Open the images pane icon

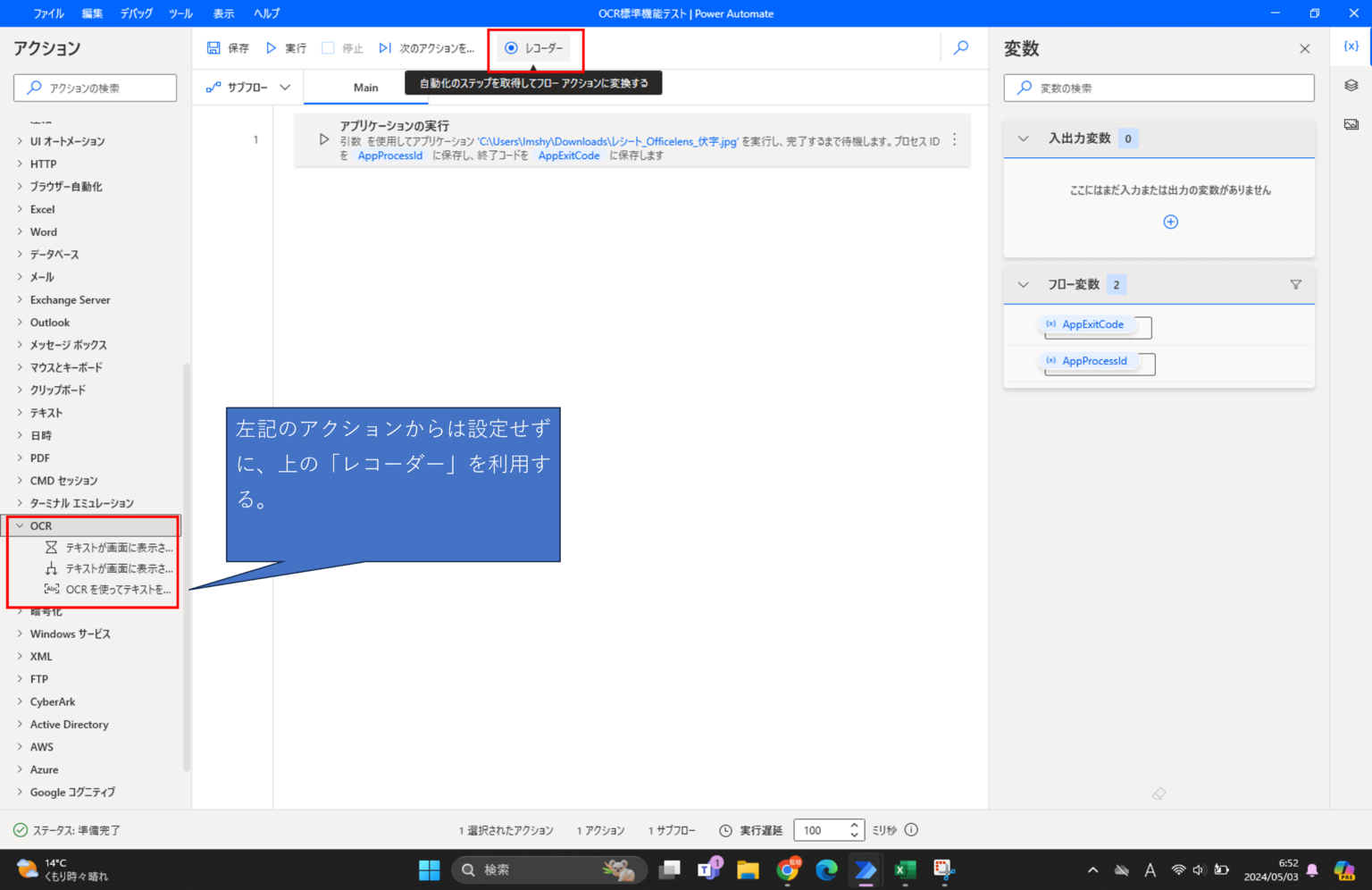click(x=1350, y=124)
